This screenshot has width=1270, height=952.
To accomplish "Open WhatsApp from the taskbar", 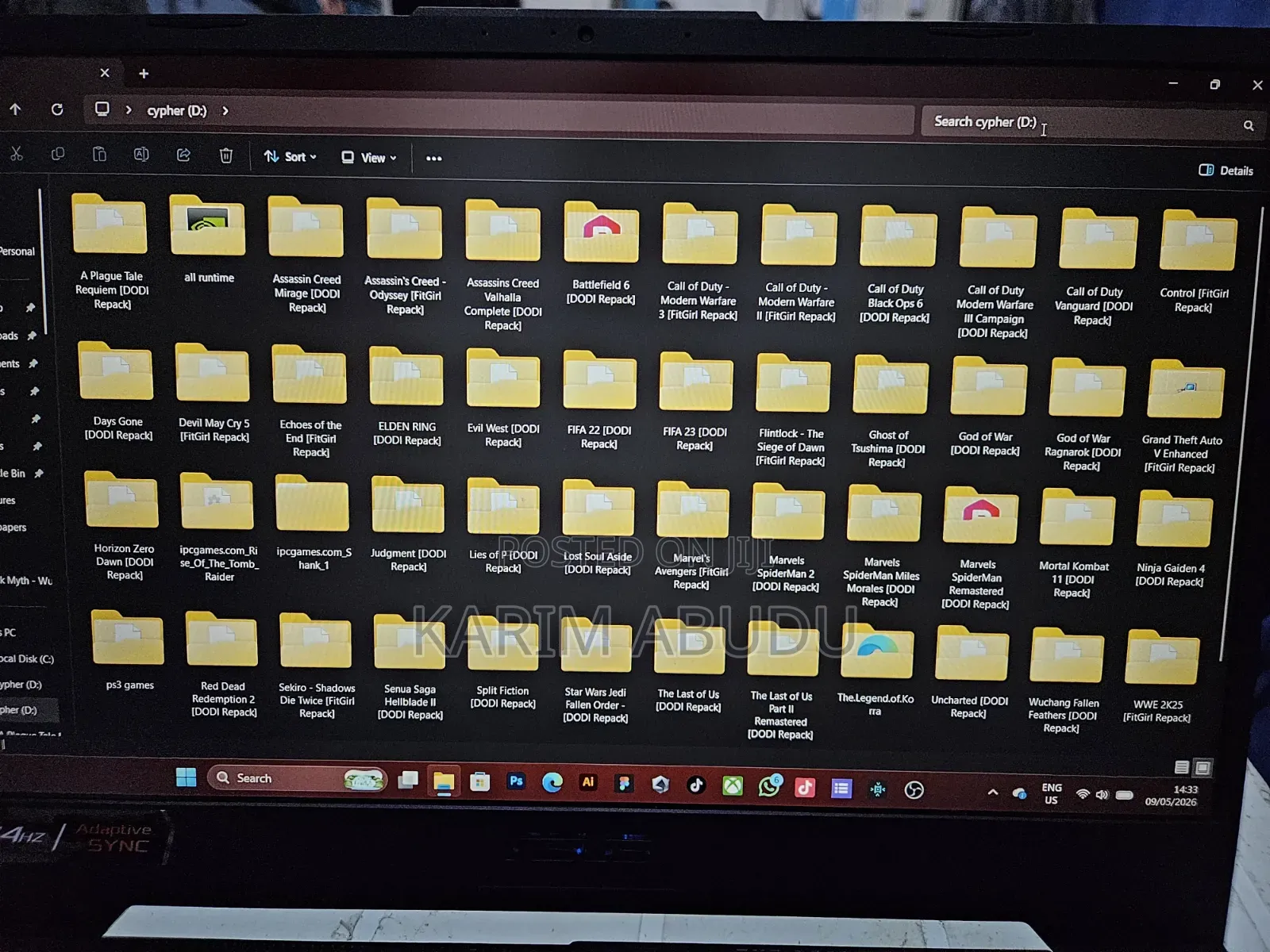I will click(768, 786).
